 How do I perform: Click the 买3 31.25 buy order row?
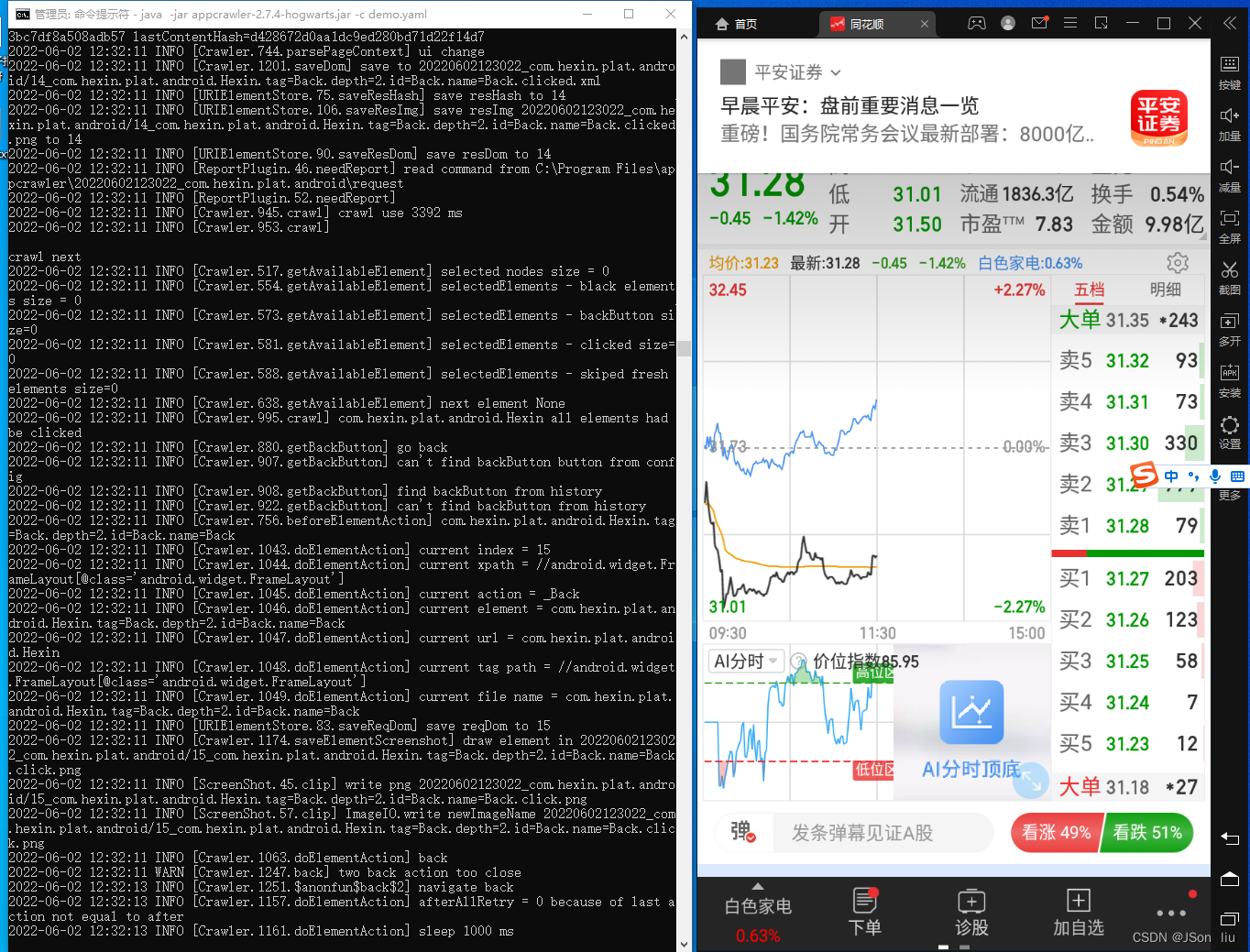(x=1128, y=661)
